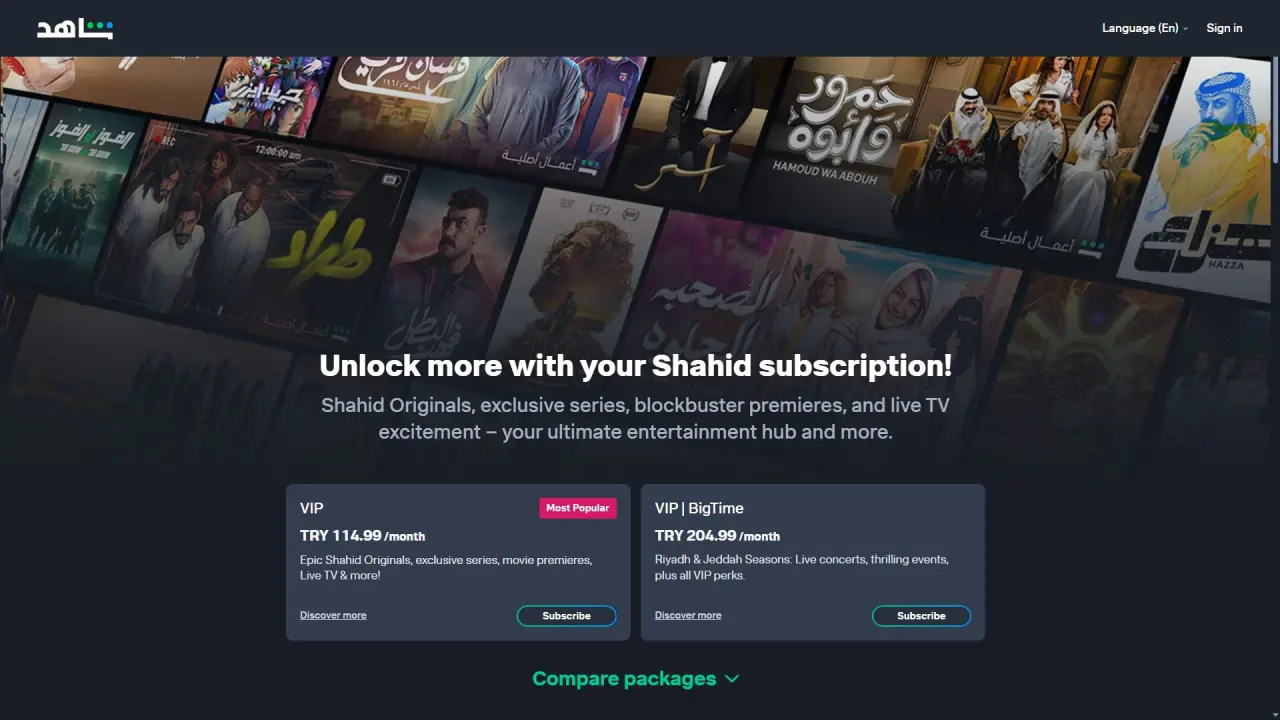Open the Language (En) dropdown
The width and height of the screenshot is (1280, 720).
pos(1145,28)
